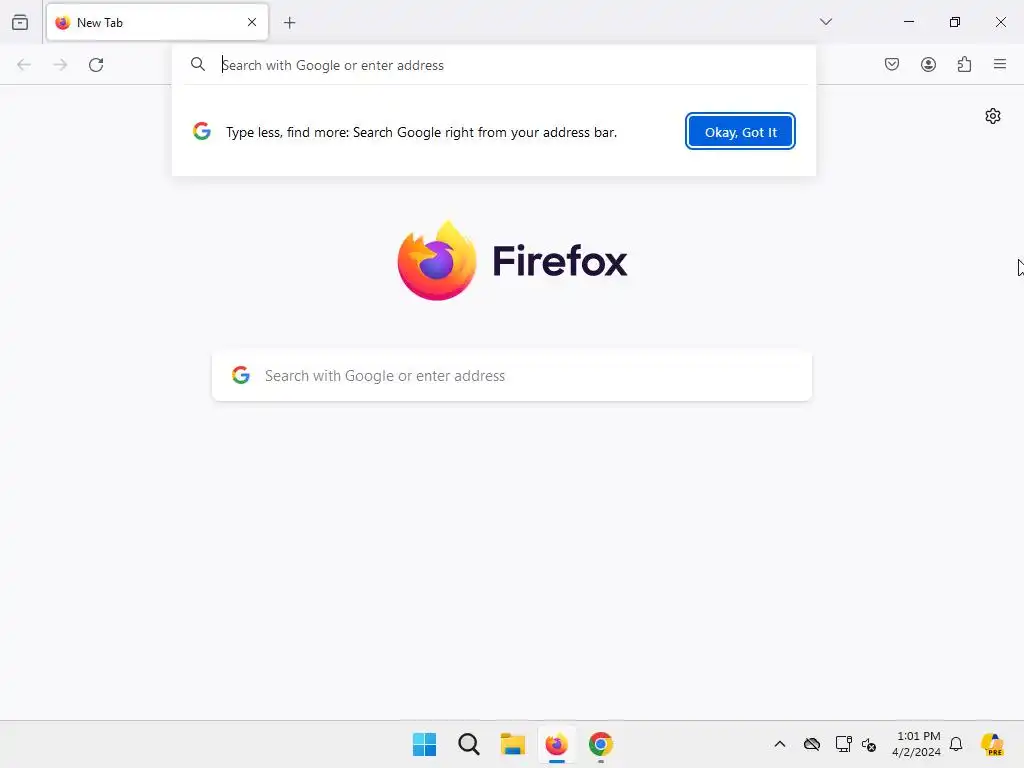Open the Extensions panel

[964, 64]
